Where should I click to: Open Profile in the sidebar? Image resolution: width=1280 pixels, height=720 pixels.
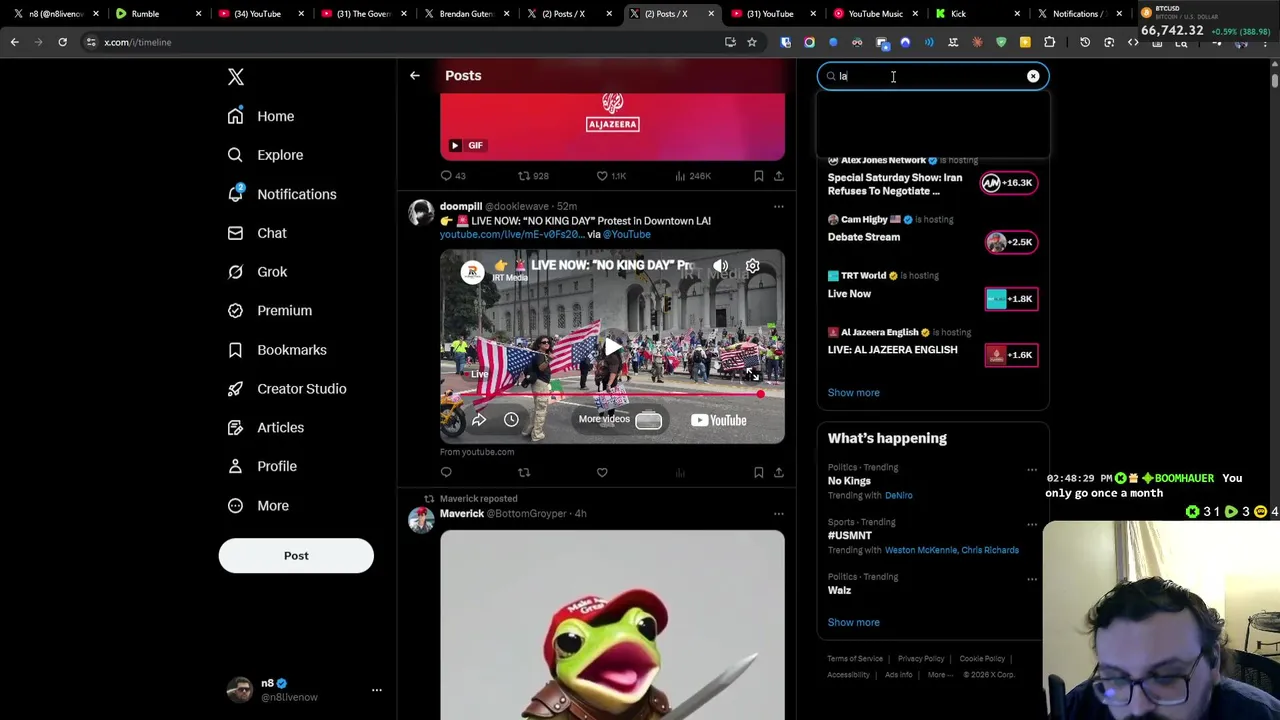point(261,466)
